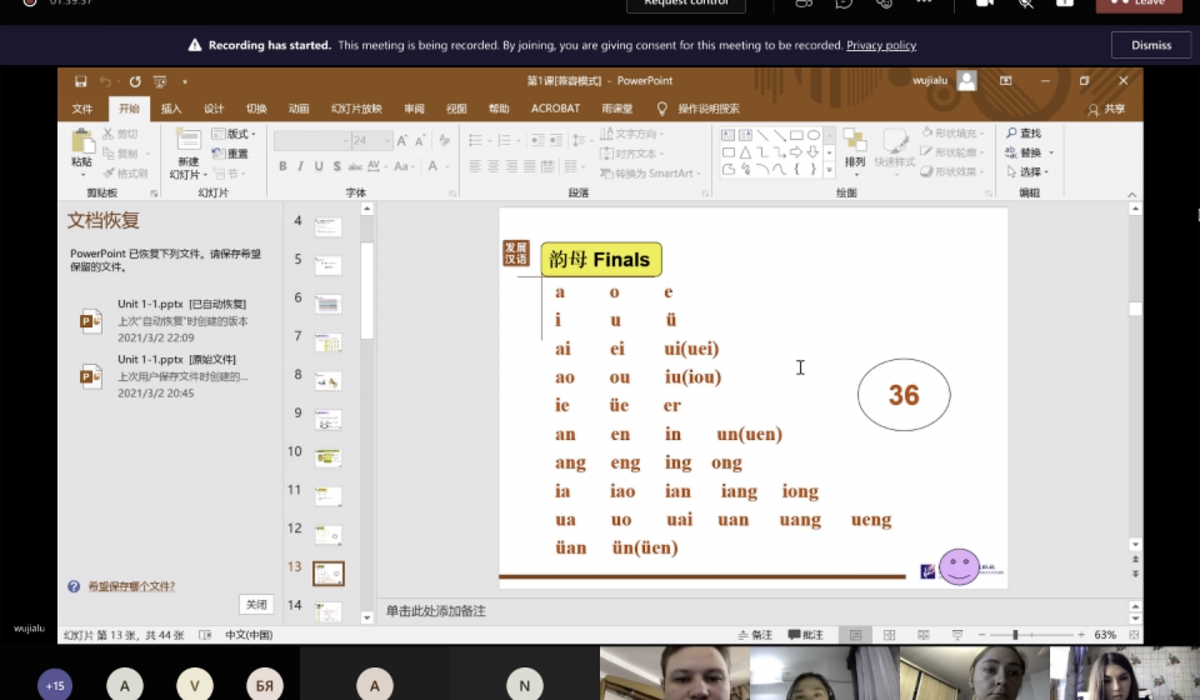Open the Layout (版式) dropdown
This screenshot has width=1200, height=700.
[235, 134]
